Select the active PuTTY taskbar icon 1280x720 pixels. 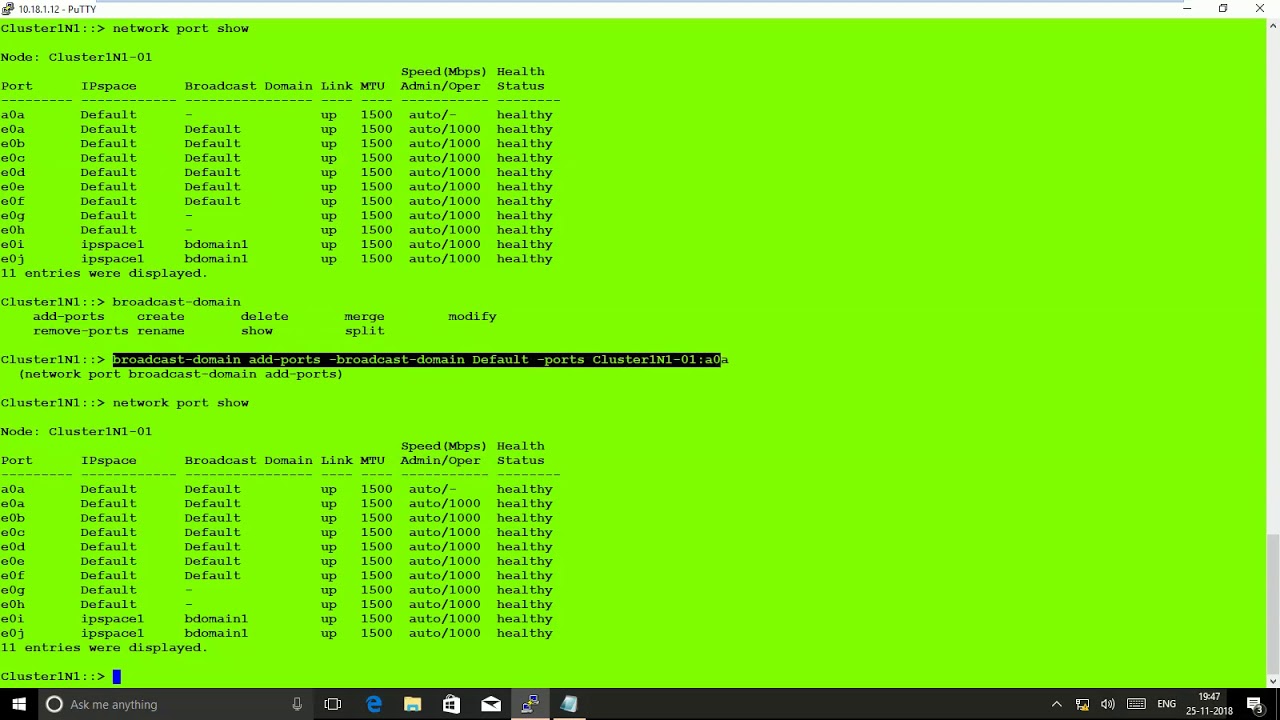coord(530,704)
